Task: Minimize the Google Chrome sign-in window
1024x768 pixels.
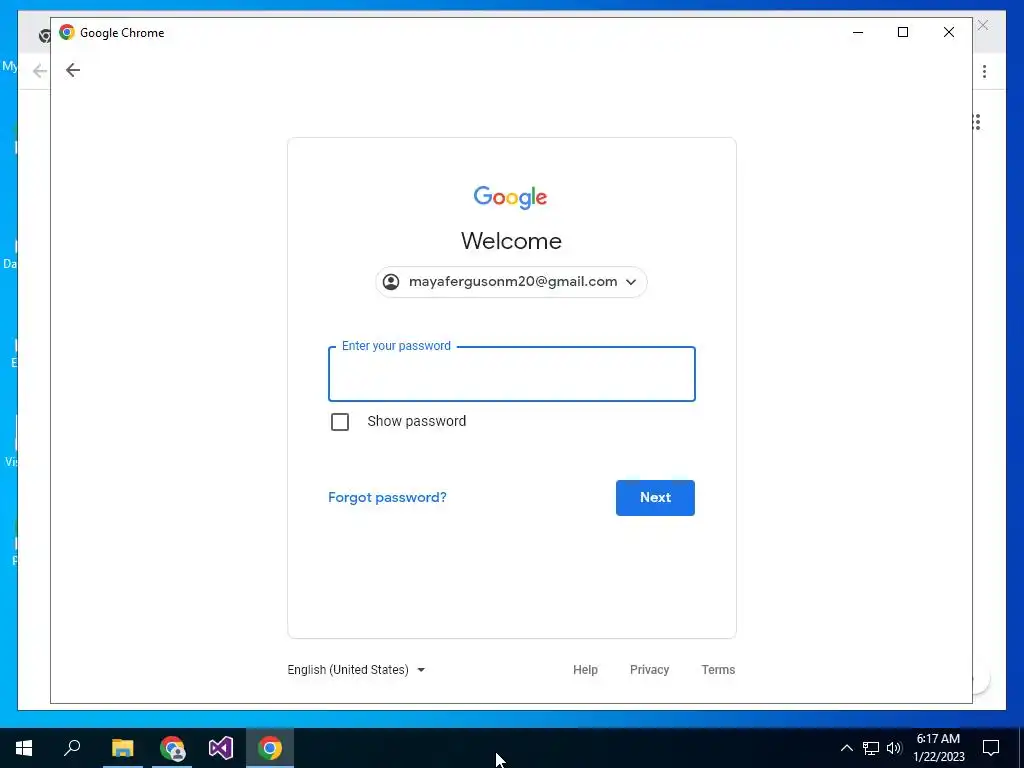Action: 858,32
